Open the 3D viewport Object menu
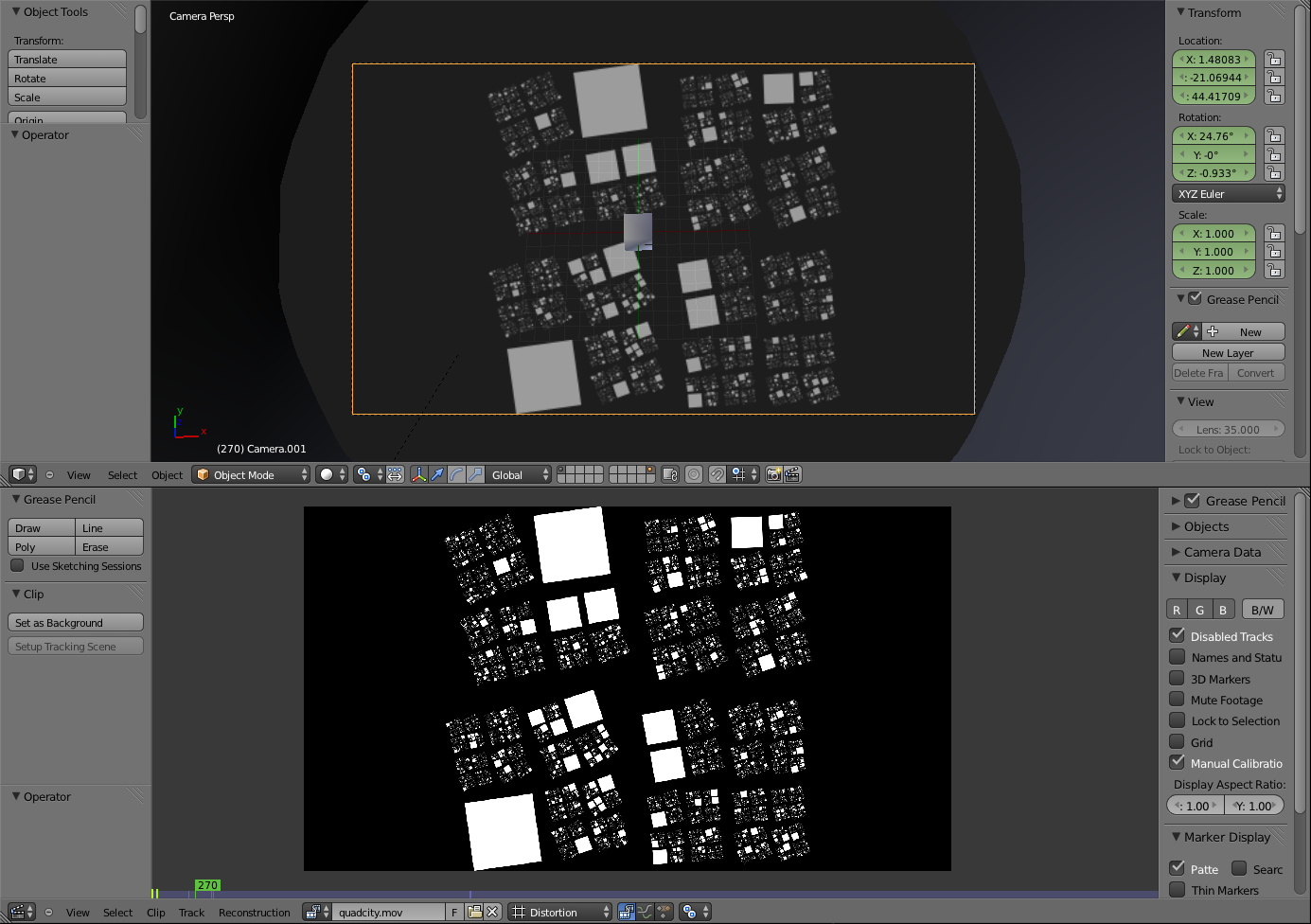 click(167, 475)
